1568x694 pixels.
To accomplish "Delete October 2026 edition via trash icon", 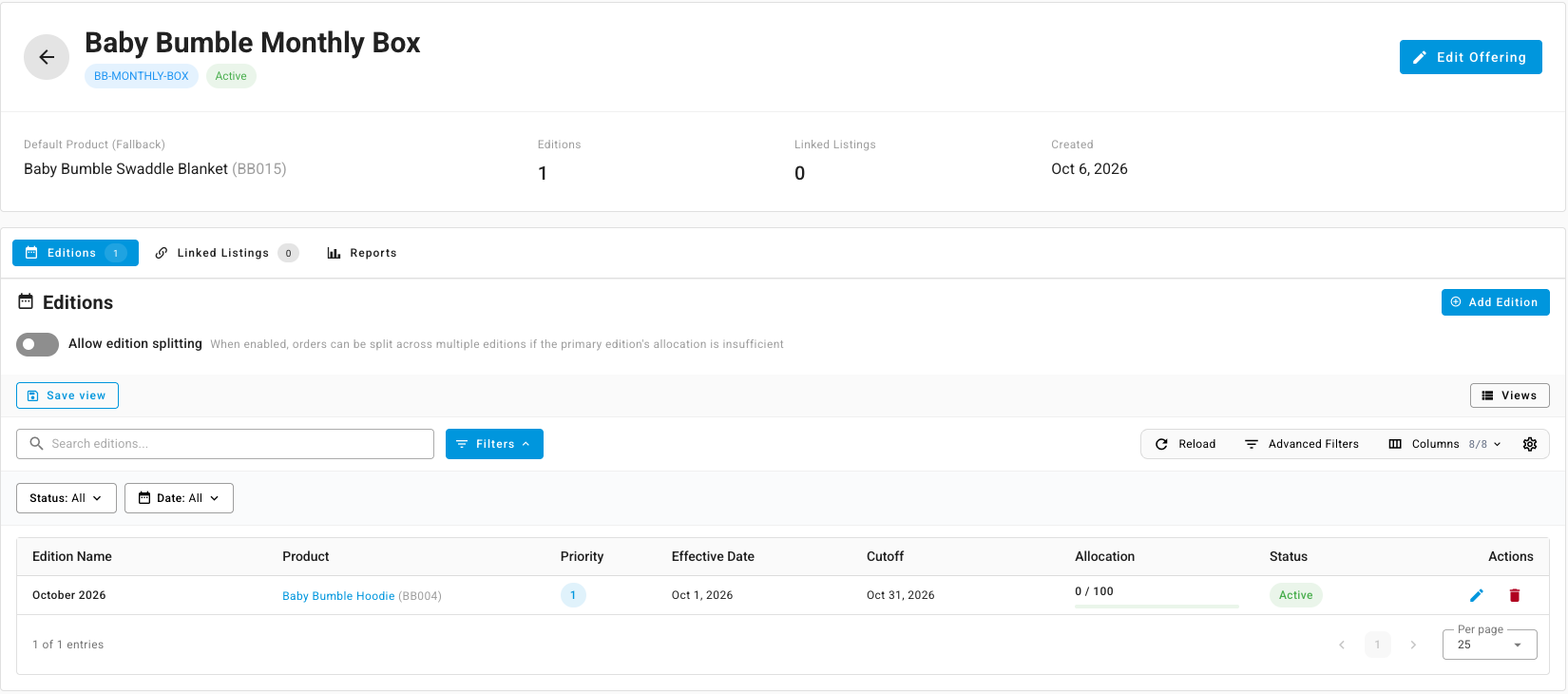I will [x=1515, y=595].
